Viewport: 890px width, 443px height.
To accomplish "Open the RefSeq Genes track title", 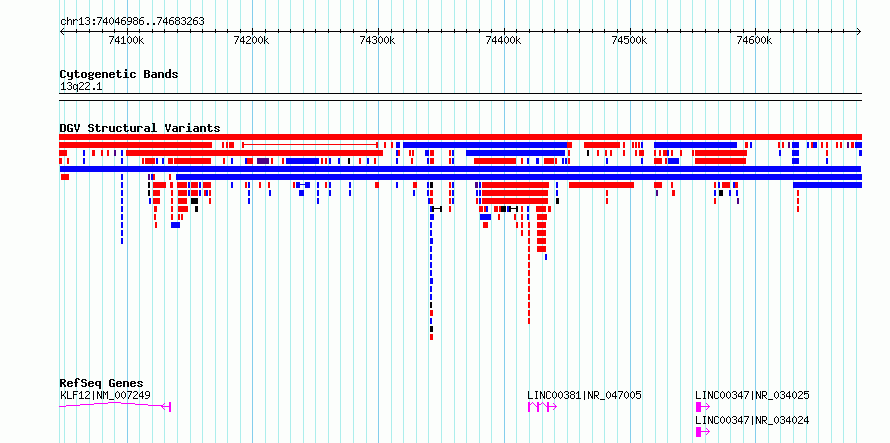I will tap(102, 383).
